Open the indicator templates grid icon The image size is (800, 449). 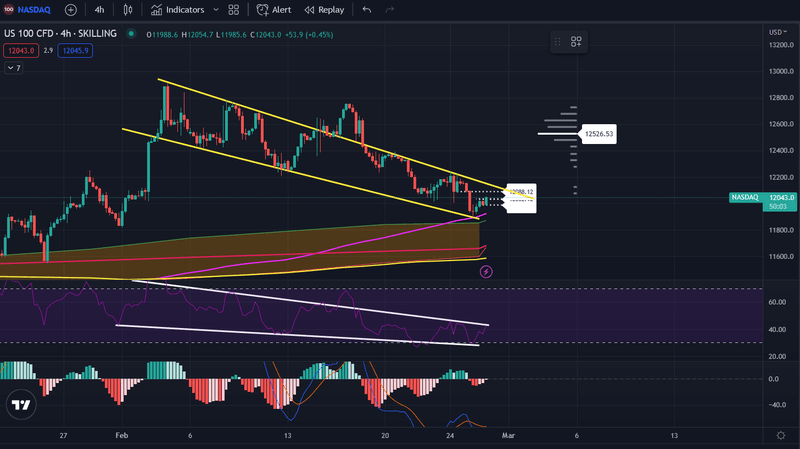pyautogui.click(x=234, y=10)
